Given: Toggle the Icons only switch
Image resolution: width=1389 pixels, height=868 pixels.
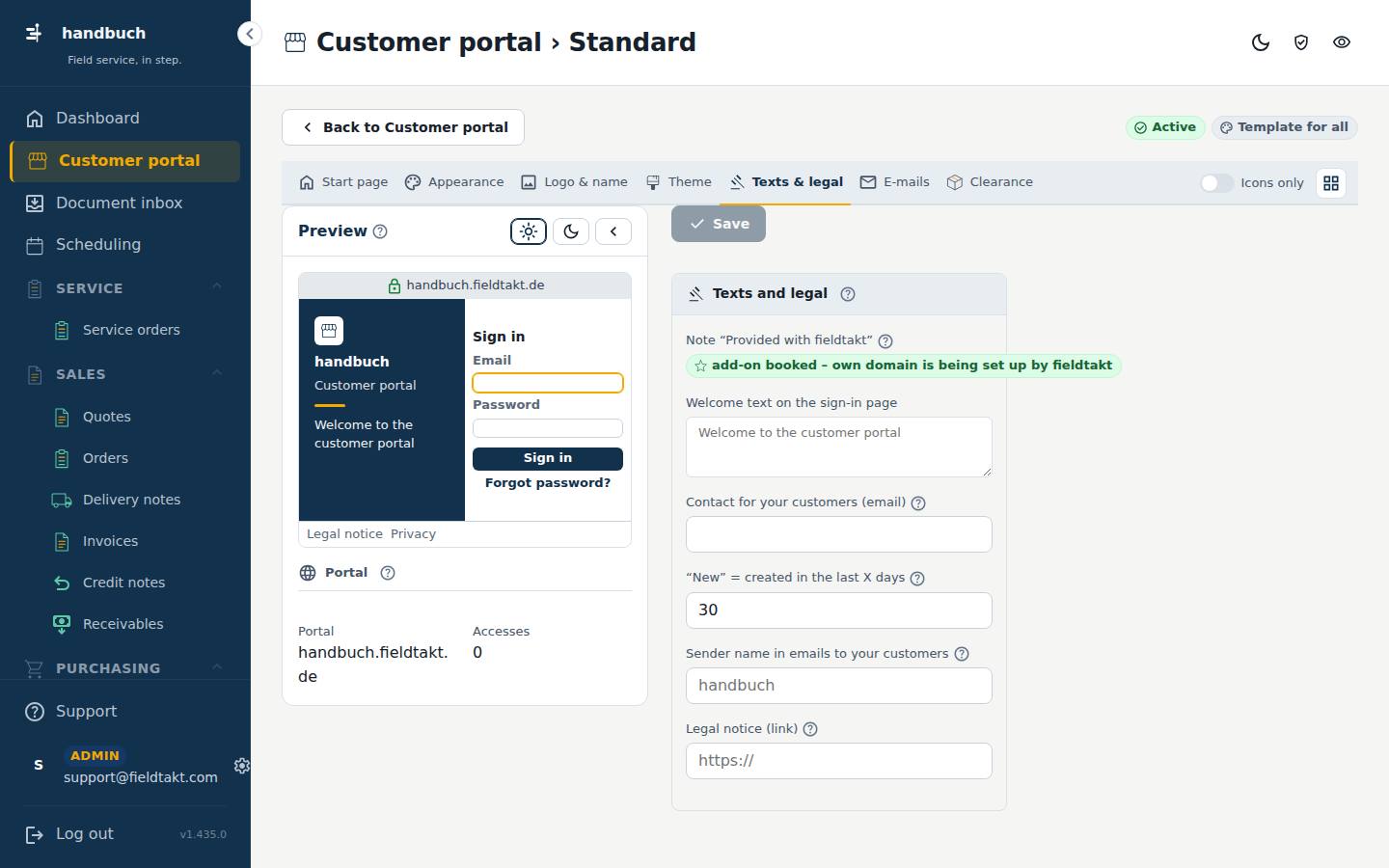Looking at the screenshot, I should tap(1216, 183).
